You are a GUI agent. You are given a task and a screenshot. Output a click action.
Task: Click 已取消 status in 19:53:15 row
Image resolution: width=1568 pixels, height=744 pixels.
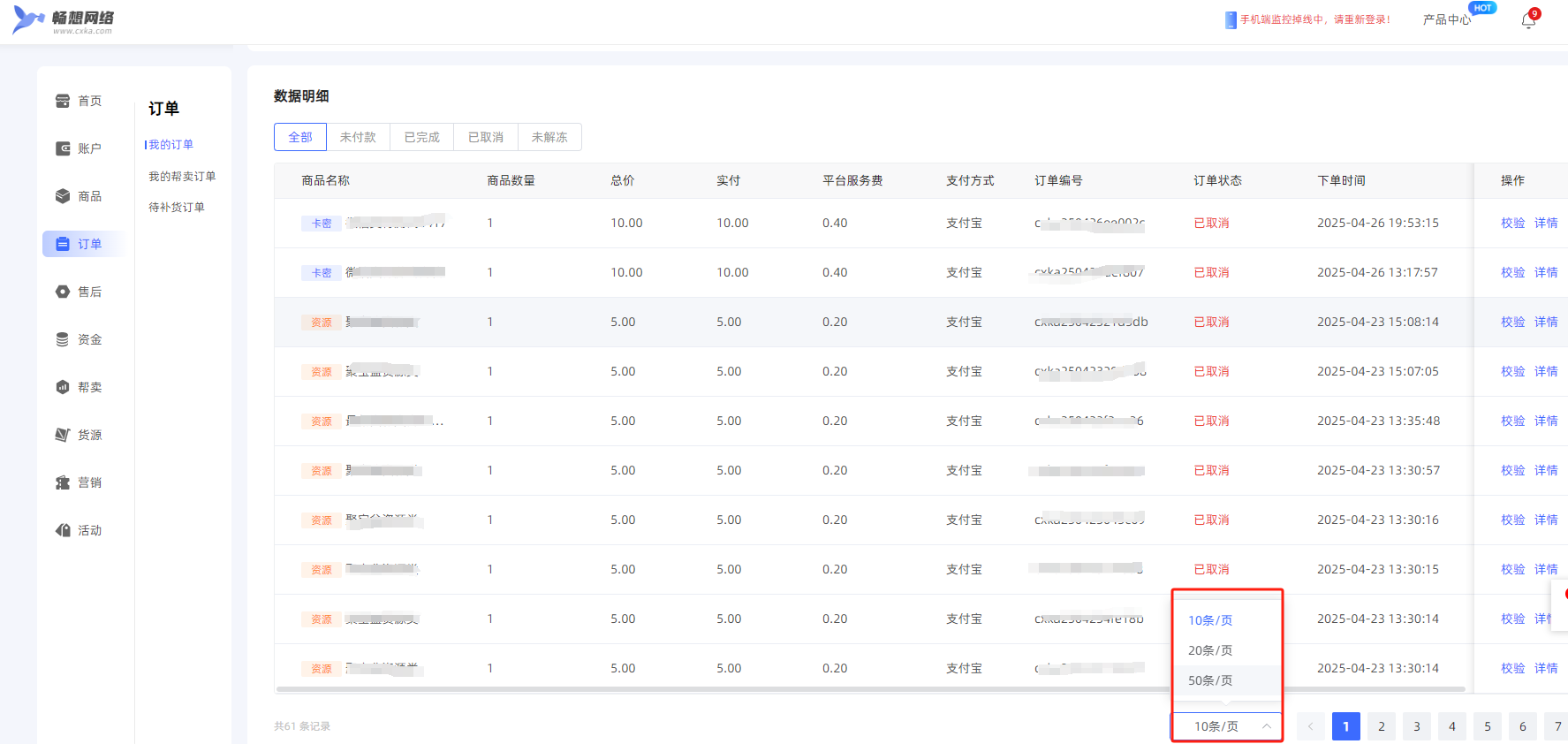(x=1211, y=224)
